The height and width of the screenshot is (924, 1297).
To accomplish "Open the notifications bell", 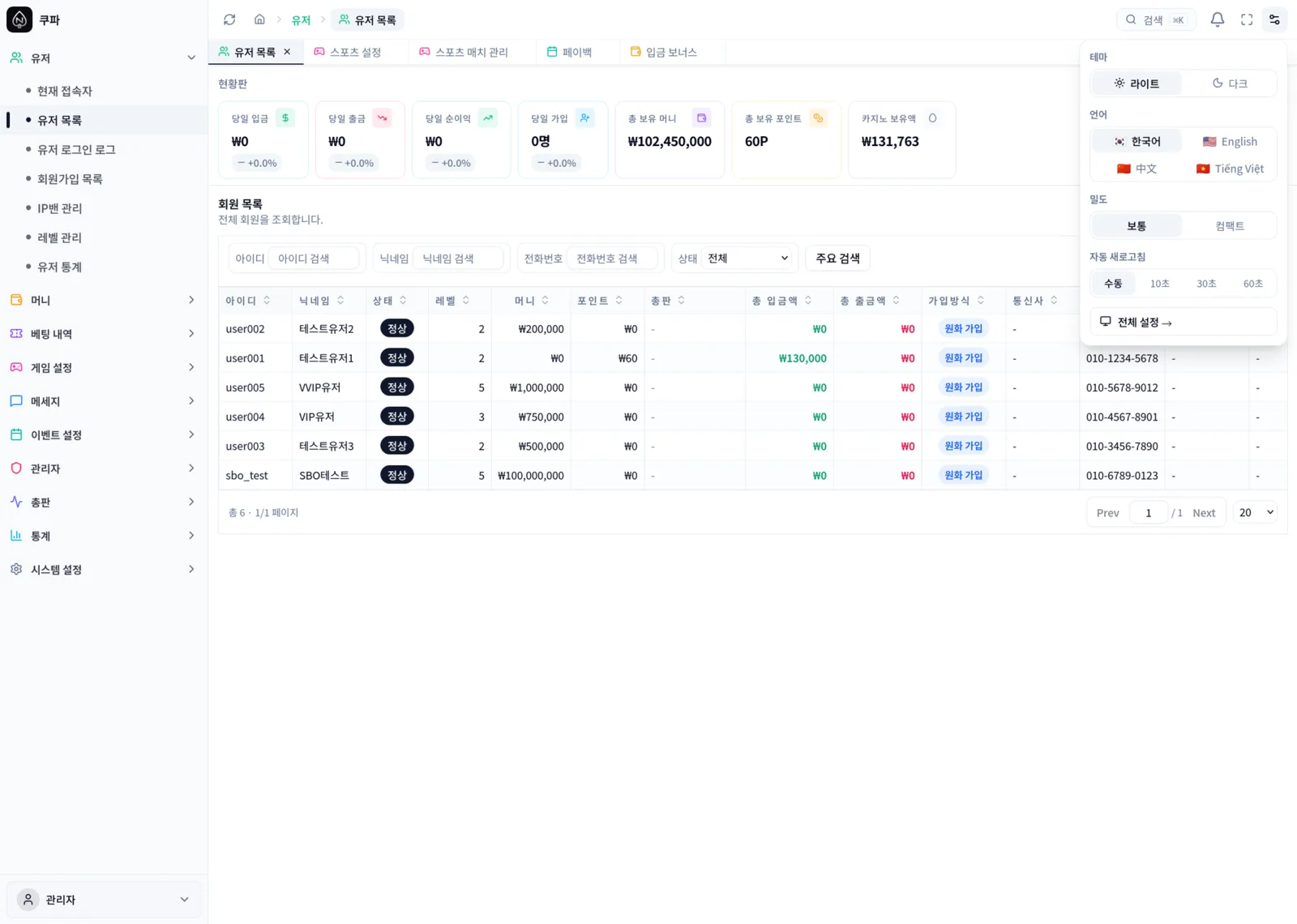I will click(x=1217, y=19).
